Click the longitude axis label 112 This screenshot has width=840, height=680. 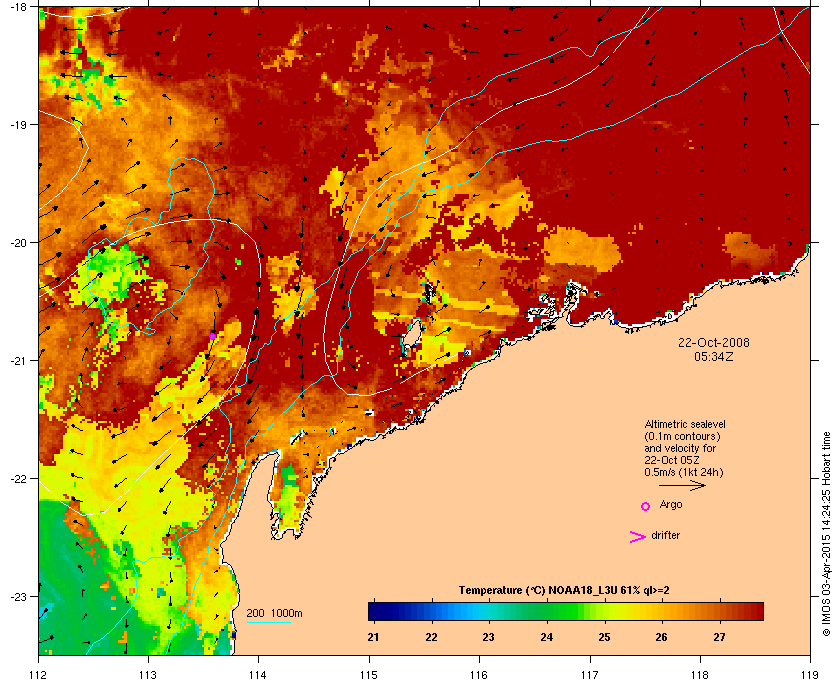[39, 675]
